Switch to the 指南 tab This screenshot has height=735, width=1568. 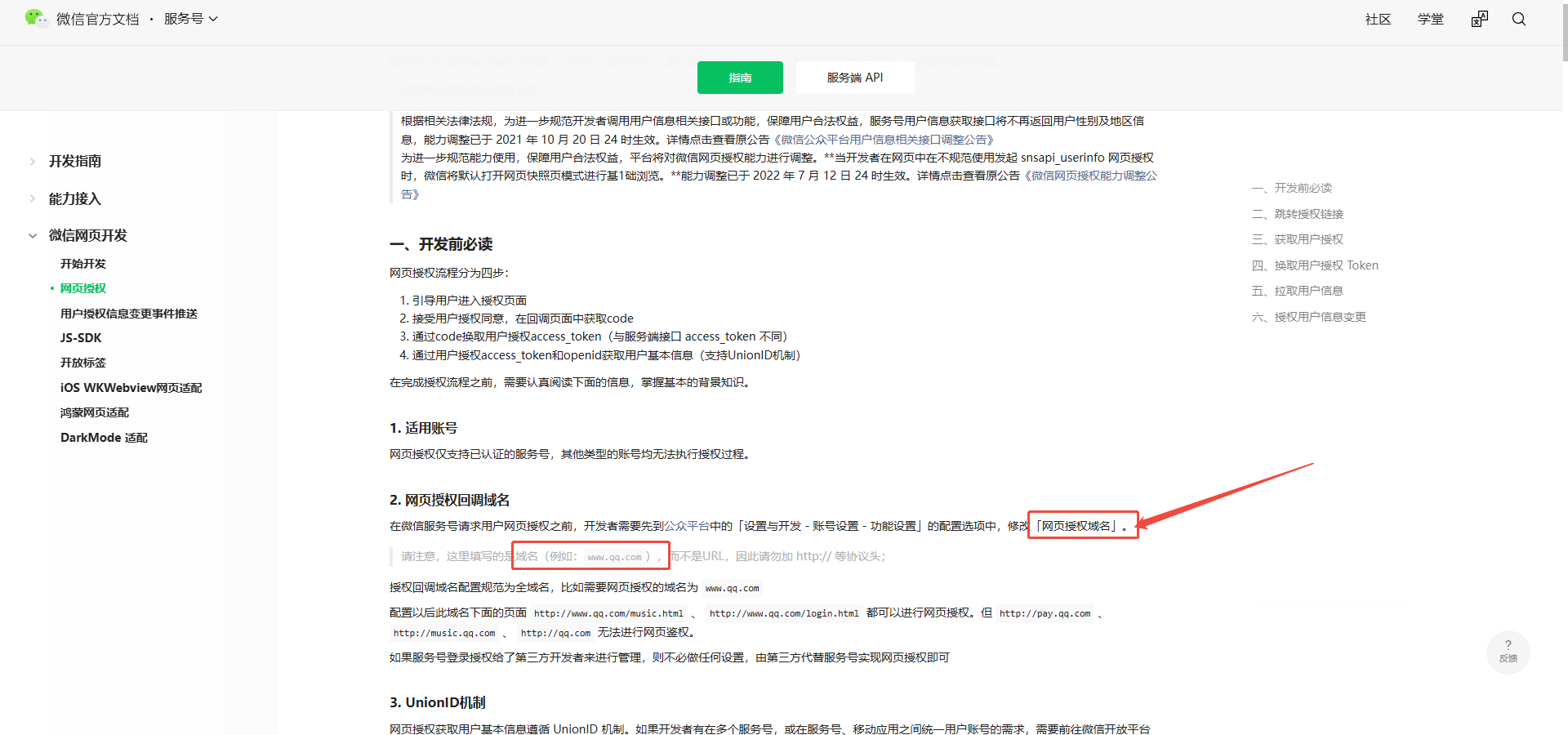740,78
